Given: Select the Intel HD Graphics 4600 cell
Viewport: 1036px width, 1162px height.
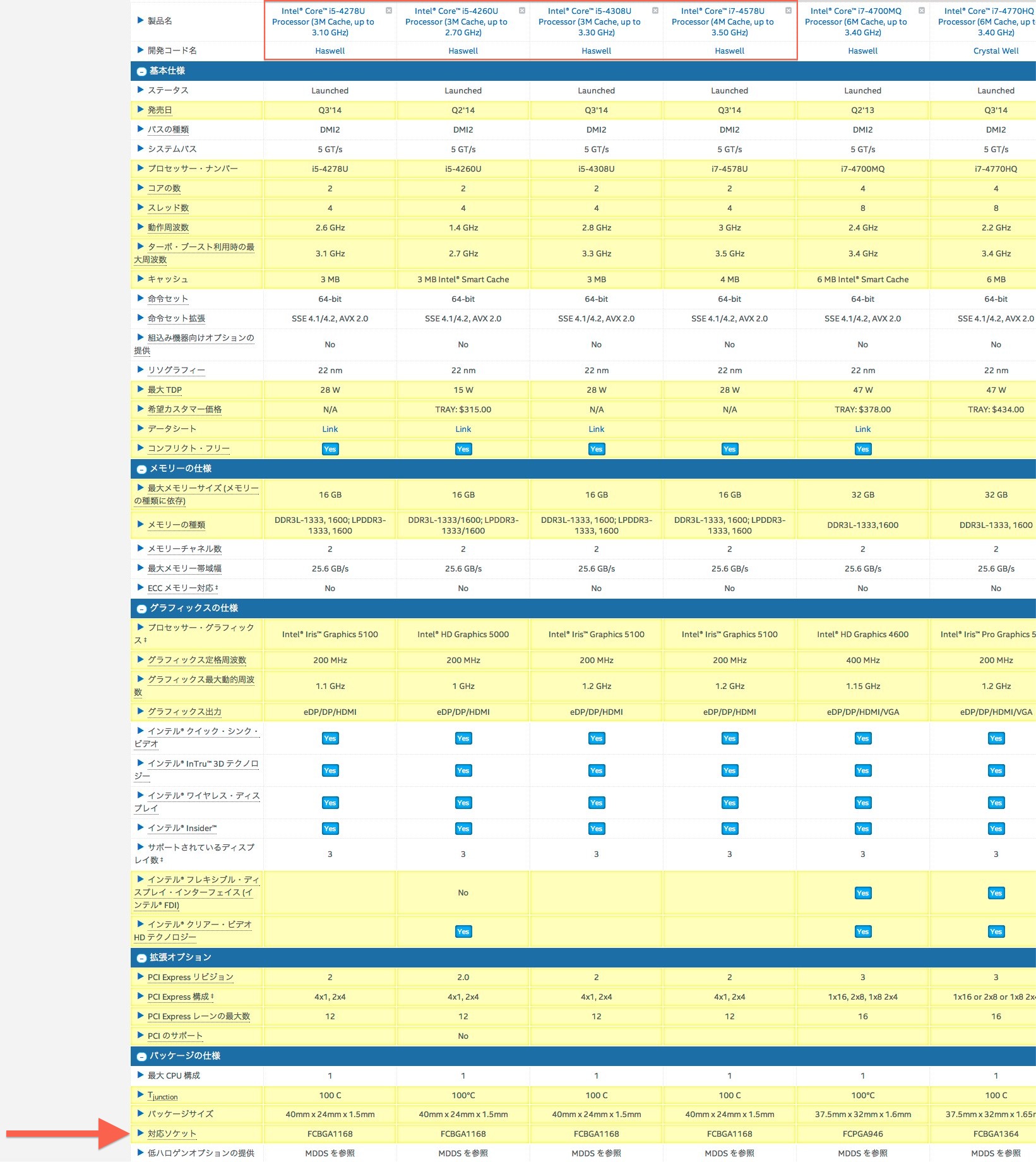Looking at the screenshot, I should (x=863, y=634).
